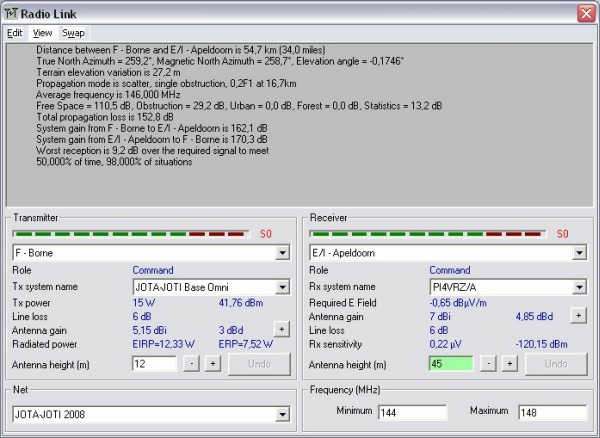This screenshot has height=438, width=600.
Task: Increase receiver antenna height with plus button
Action: [510, 363]
